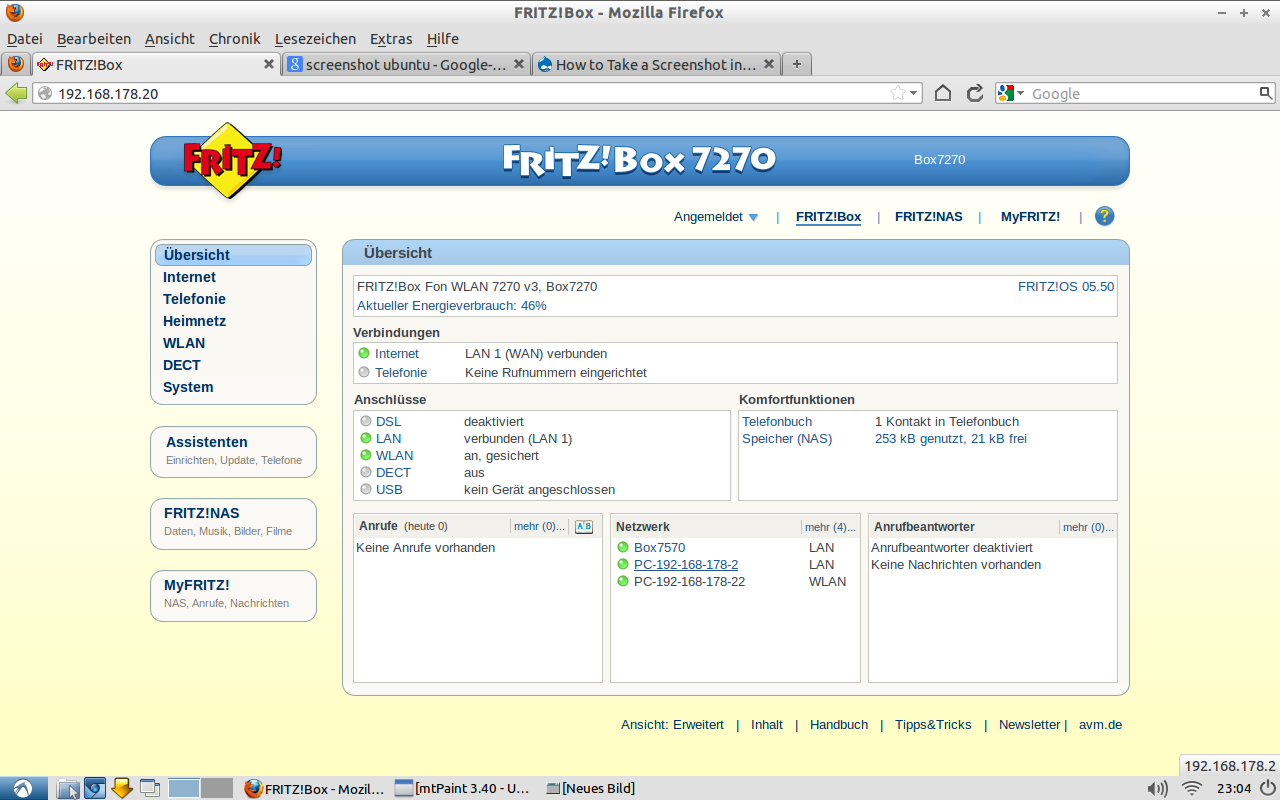Click the avm.de footer link
Image resolution: width=1280 pixels, height=800 pixels.
(x=1100, y=725)
